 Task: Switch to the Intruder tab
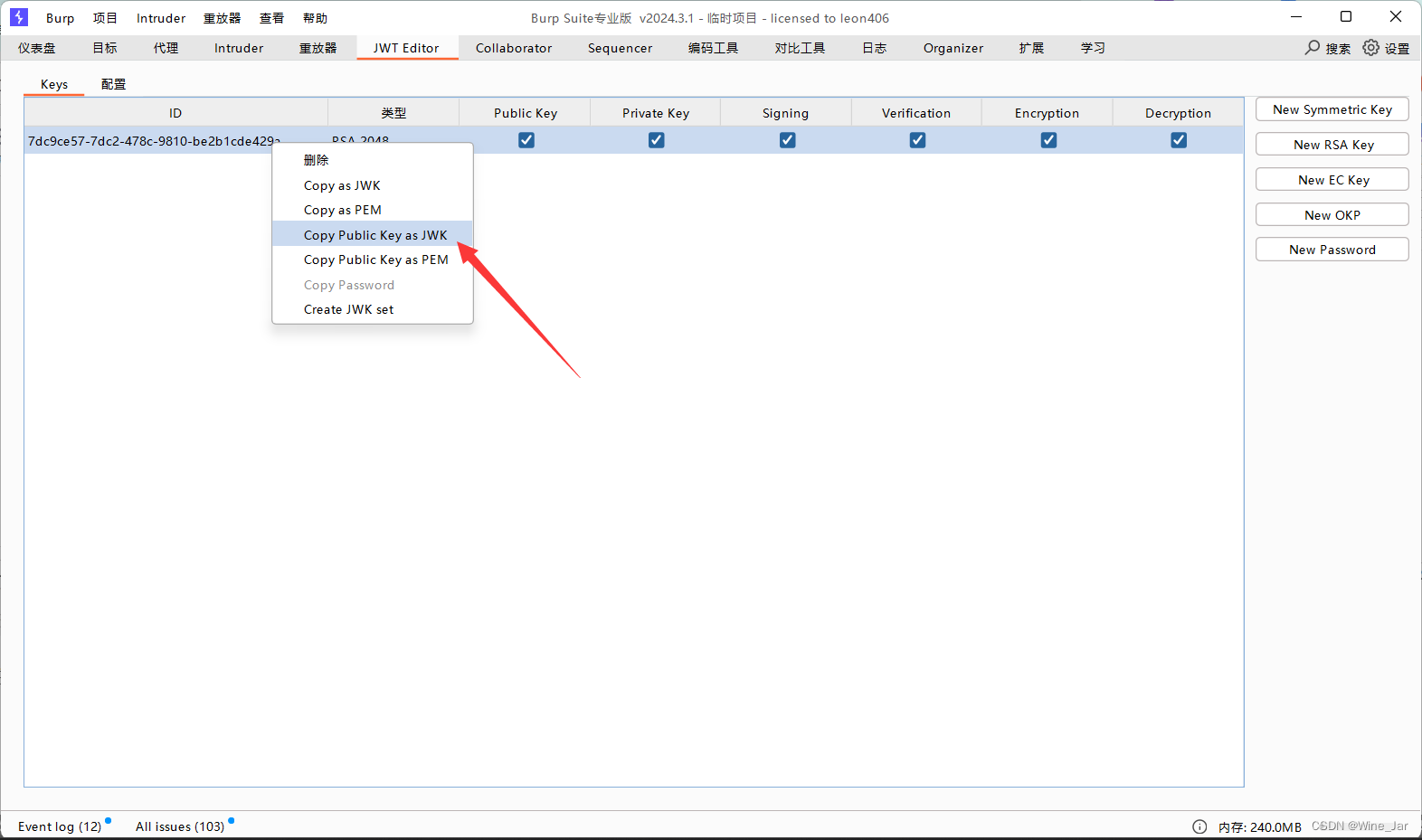[239, 48]
